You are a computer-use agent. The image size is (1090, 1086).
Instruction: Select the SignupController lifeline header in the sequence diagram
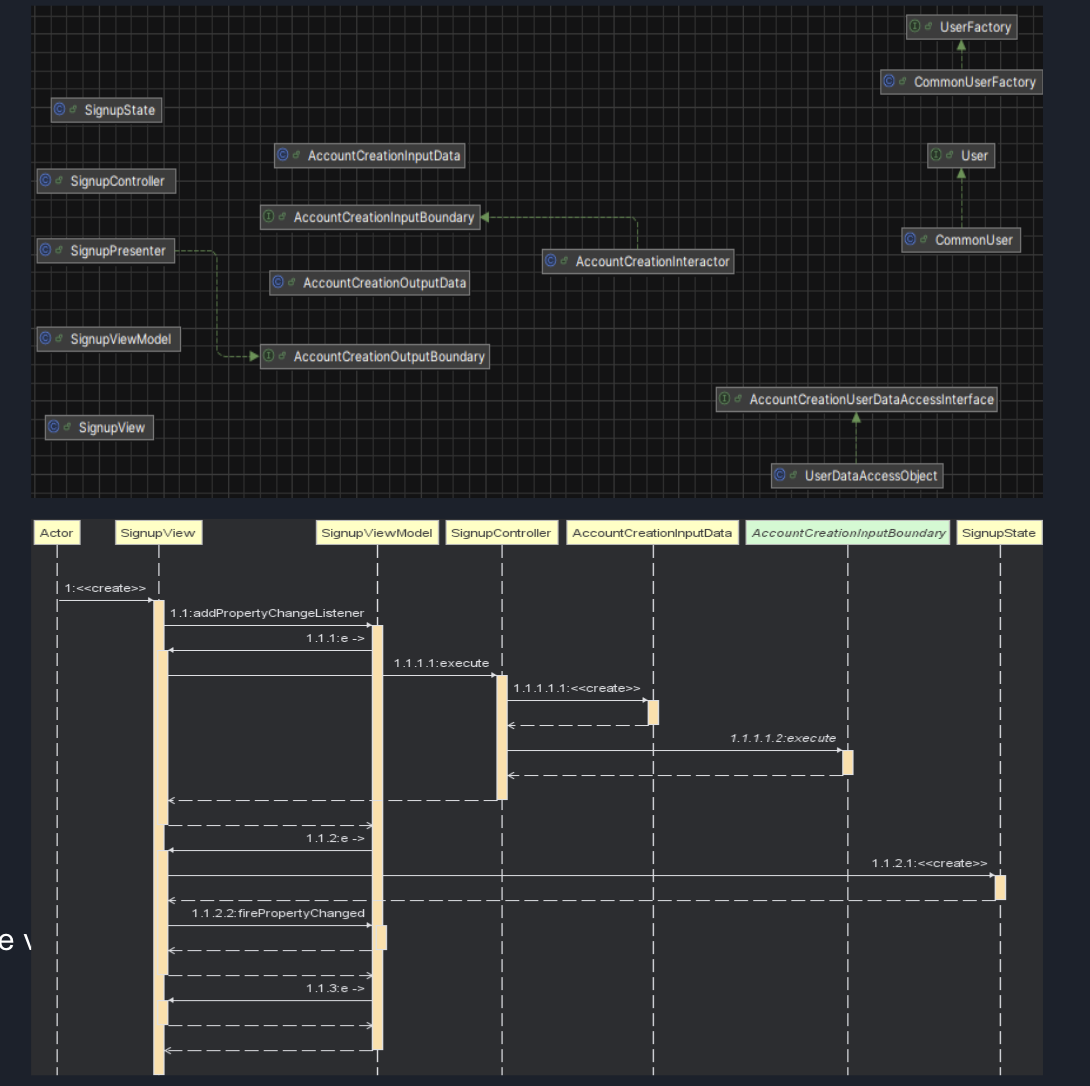501,533
